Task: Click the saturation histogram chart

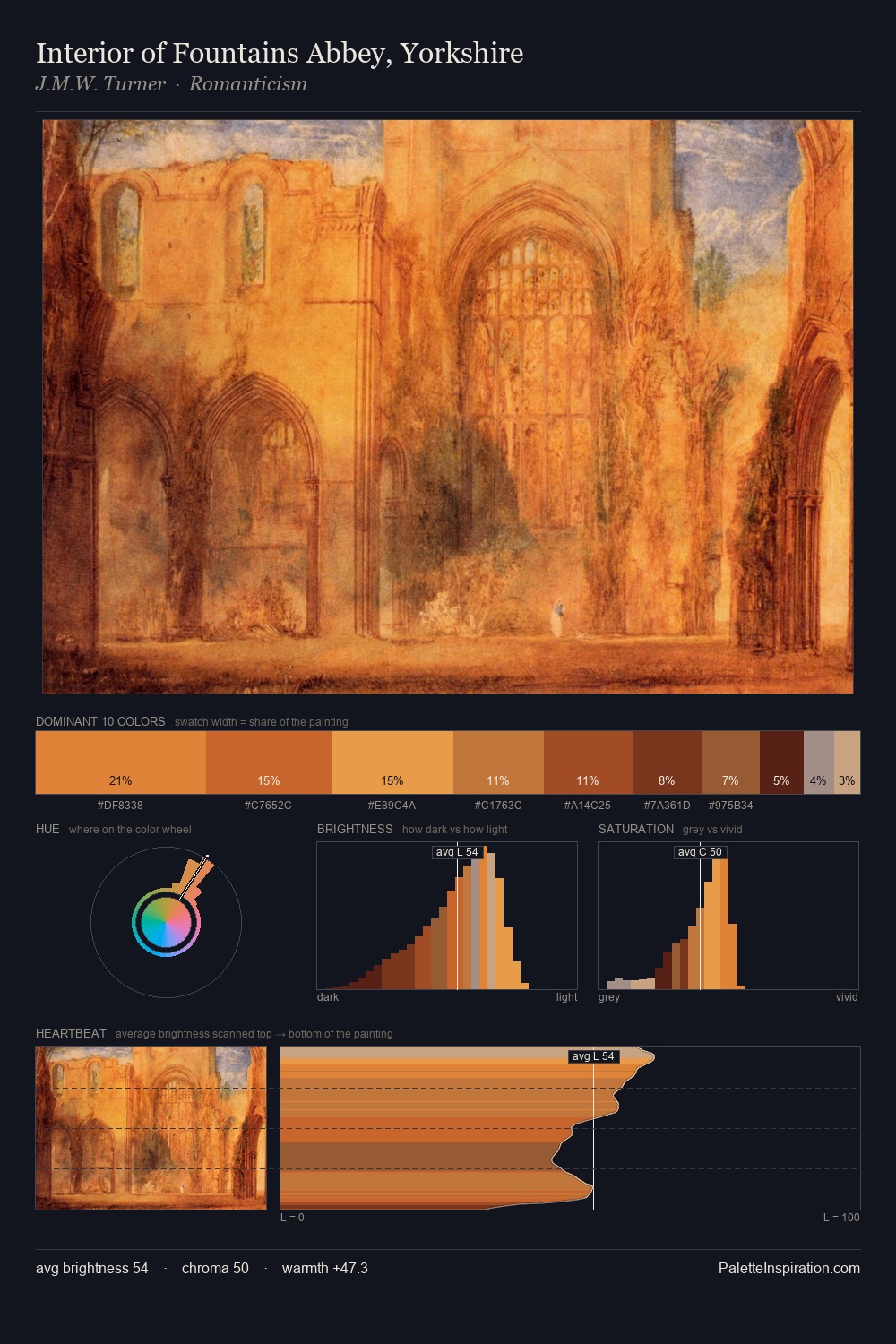Action: pyautogui.click(x=728, y=916)
